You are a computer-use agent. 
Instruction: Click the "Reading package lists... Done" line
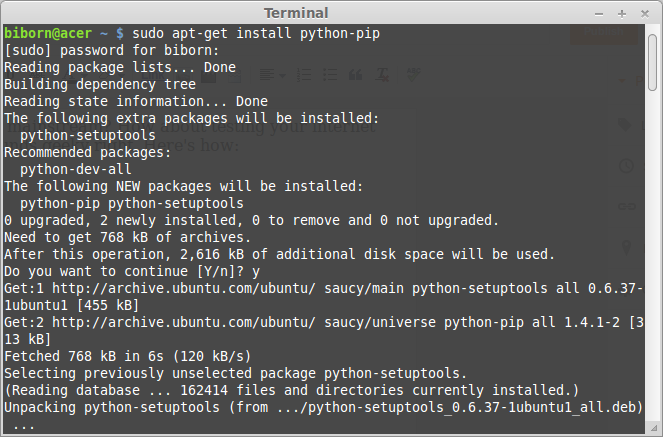coord(120,68)
